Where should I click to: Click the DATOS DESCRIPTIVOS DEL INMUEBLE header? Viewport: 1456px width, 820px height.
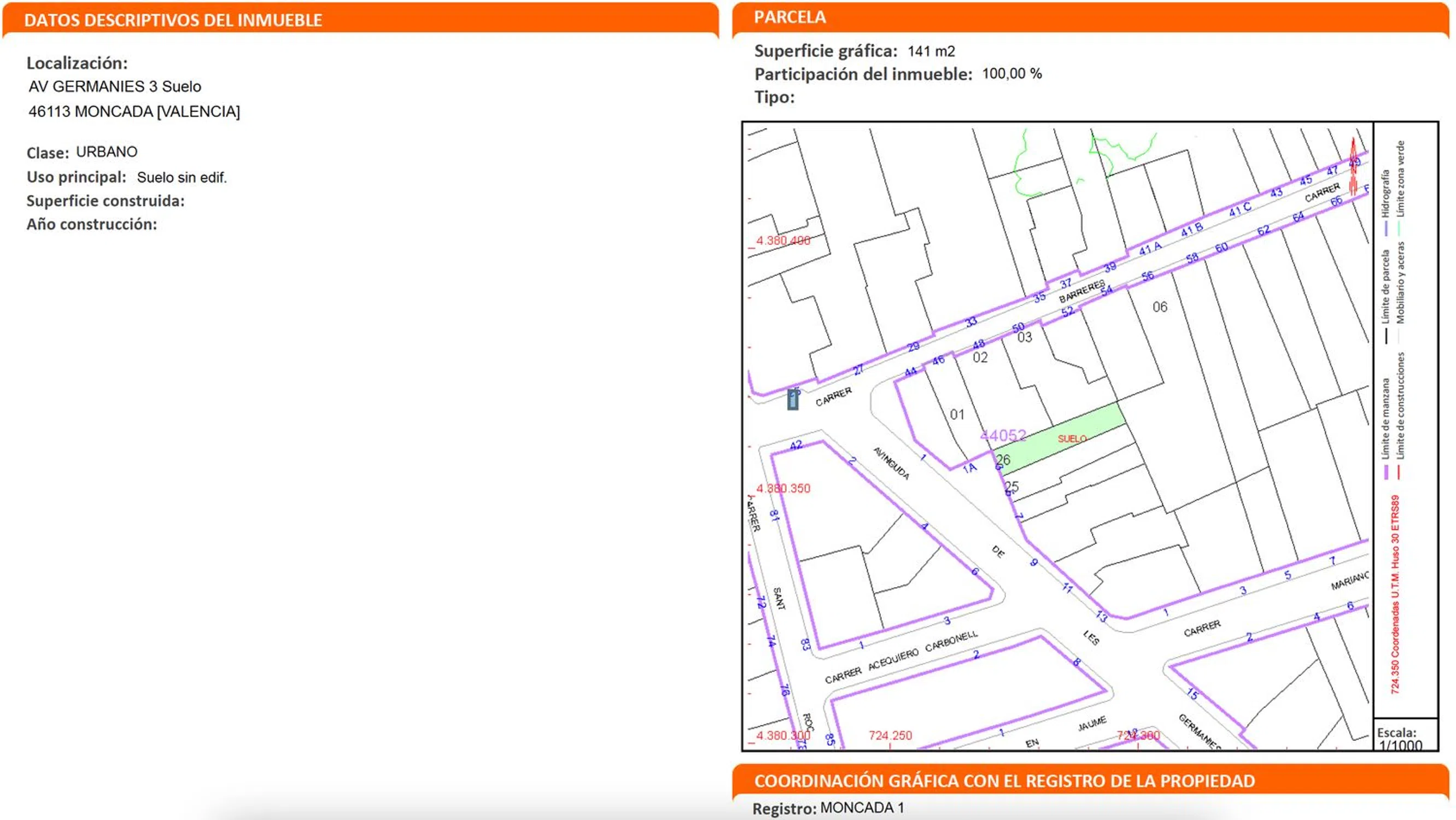pos(173,20)
